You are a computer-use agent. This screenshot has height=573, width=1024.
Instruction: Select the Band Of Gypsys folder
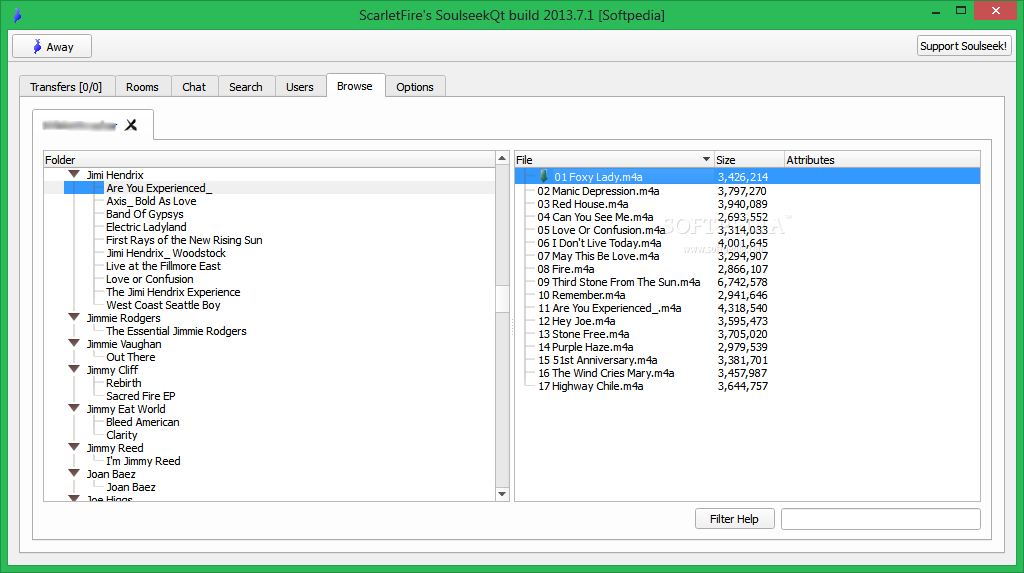145,214
